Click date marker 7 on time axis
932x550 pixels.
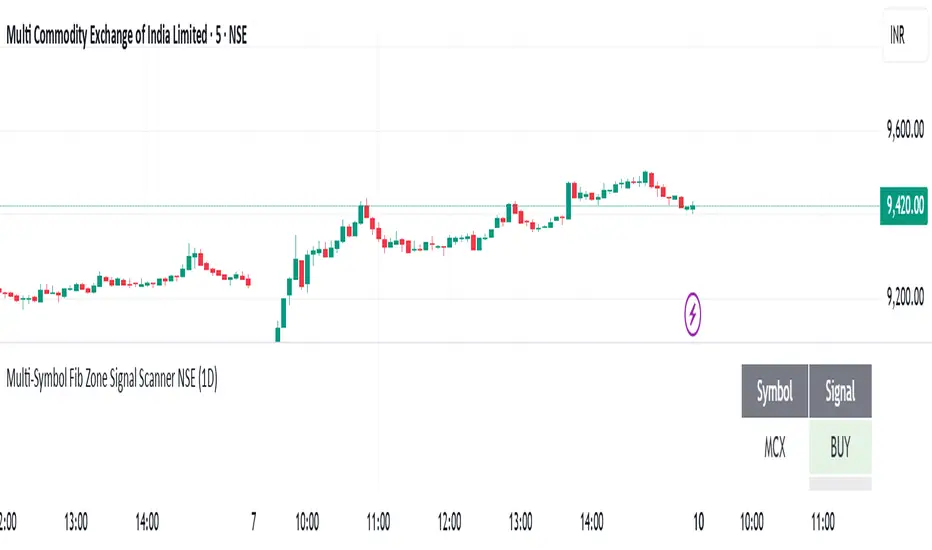point(254,520)
